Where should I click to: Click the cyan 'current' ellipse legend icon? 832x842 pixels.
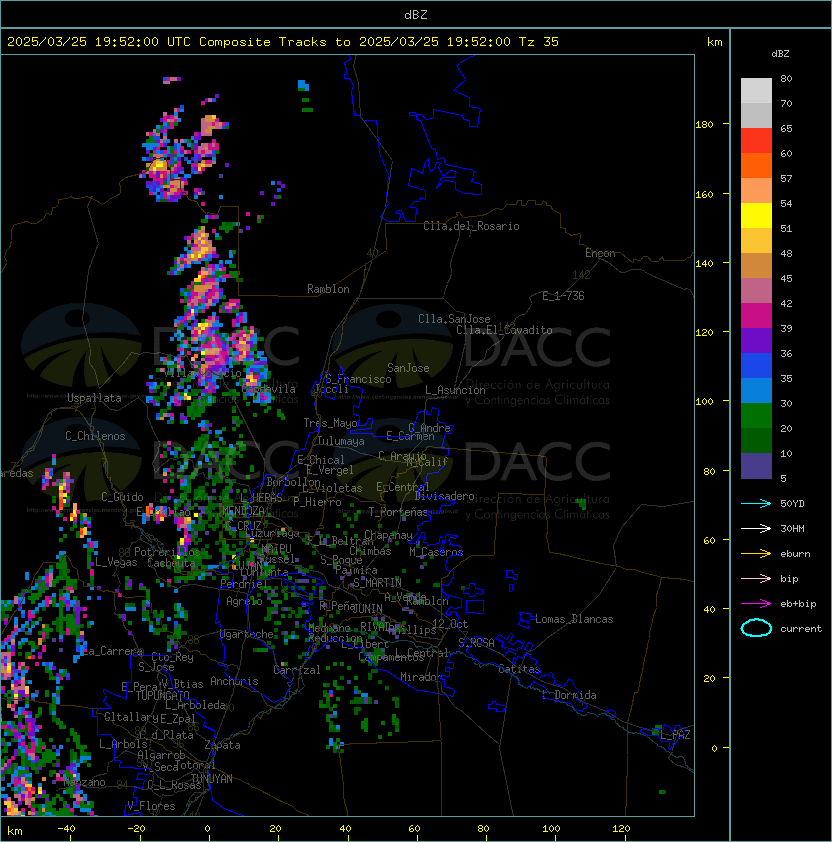(x=756, y=628)
